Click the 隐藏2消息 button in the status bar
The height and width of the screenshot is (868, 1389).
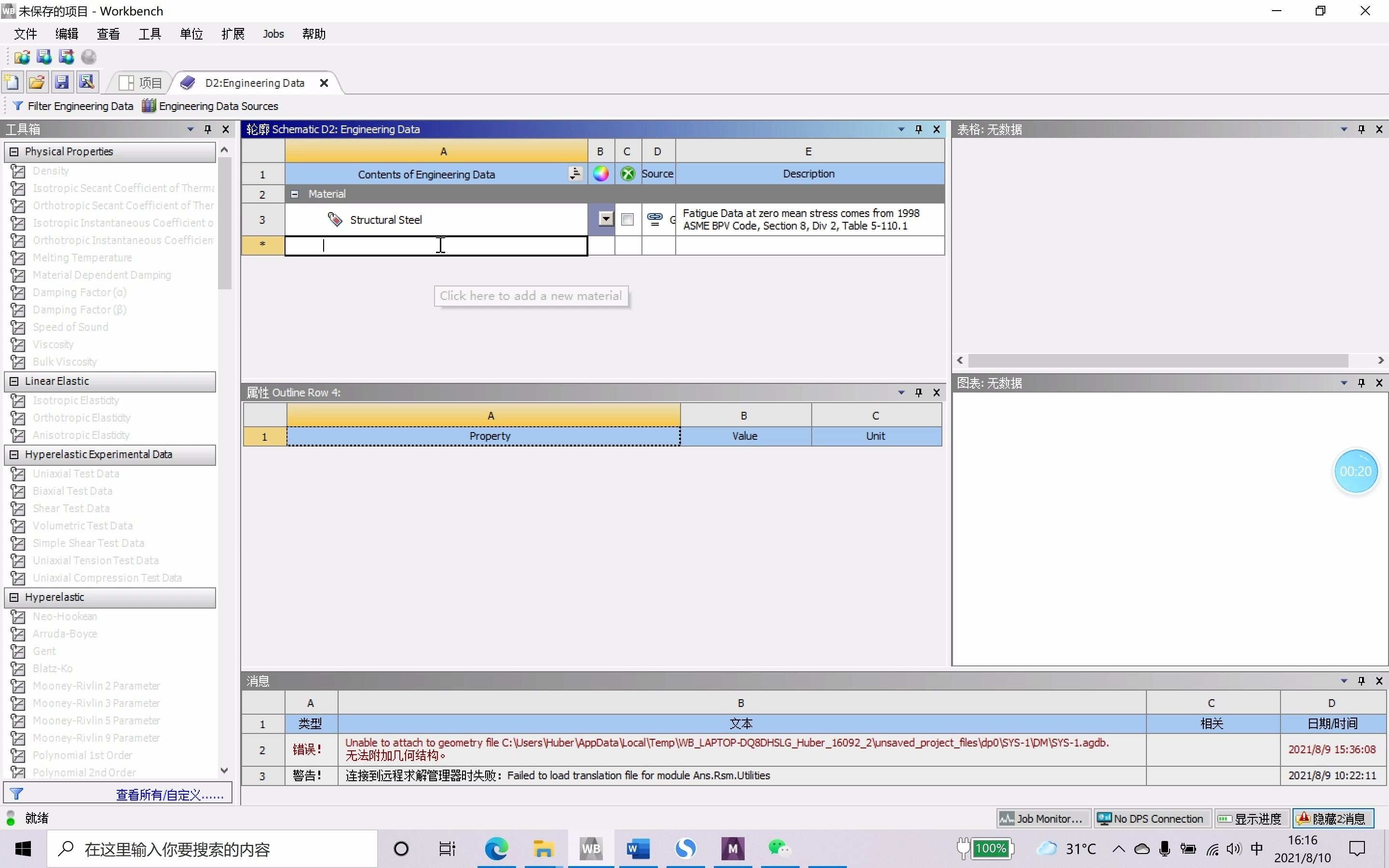pos(1332,819)
